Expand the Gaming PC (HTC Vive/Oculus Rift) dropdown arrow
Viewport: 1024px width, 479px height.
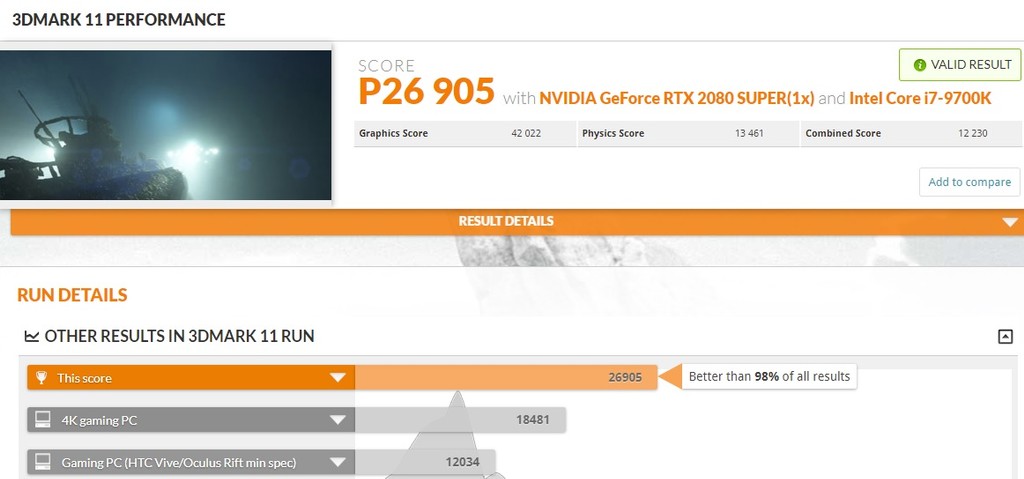(x=338, y=463)
